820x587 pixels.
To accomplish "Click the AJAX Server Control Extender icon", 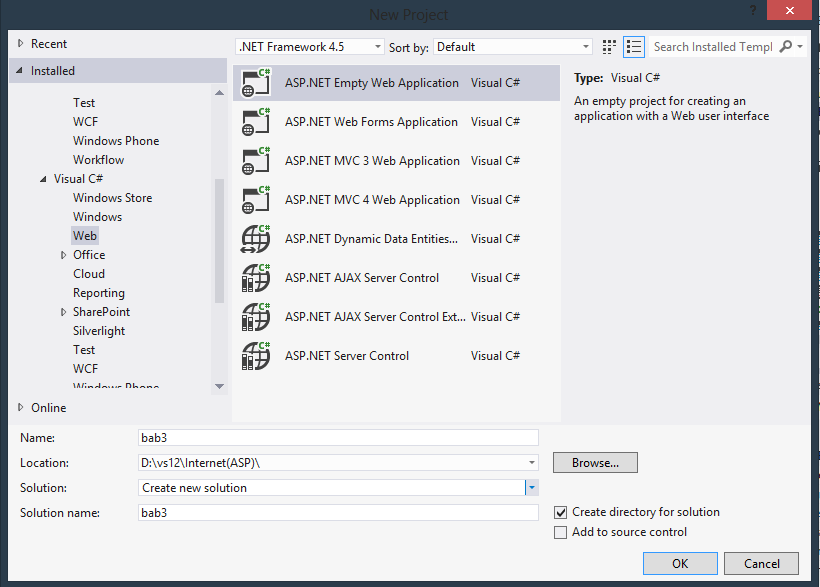I will point(256,317).
